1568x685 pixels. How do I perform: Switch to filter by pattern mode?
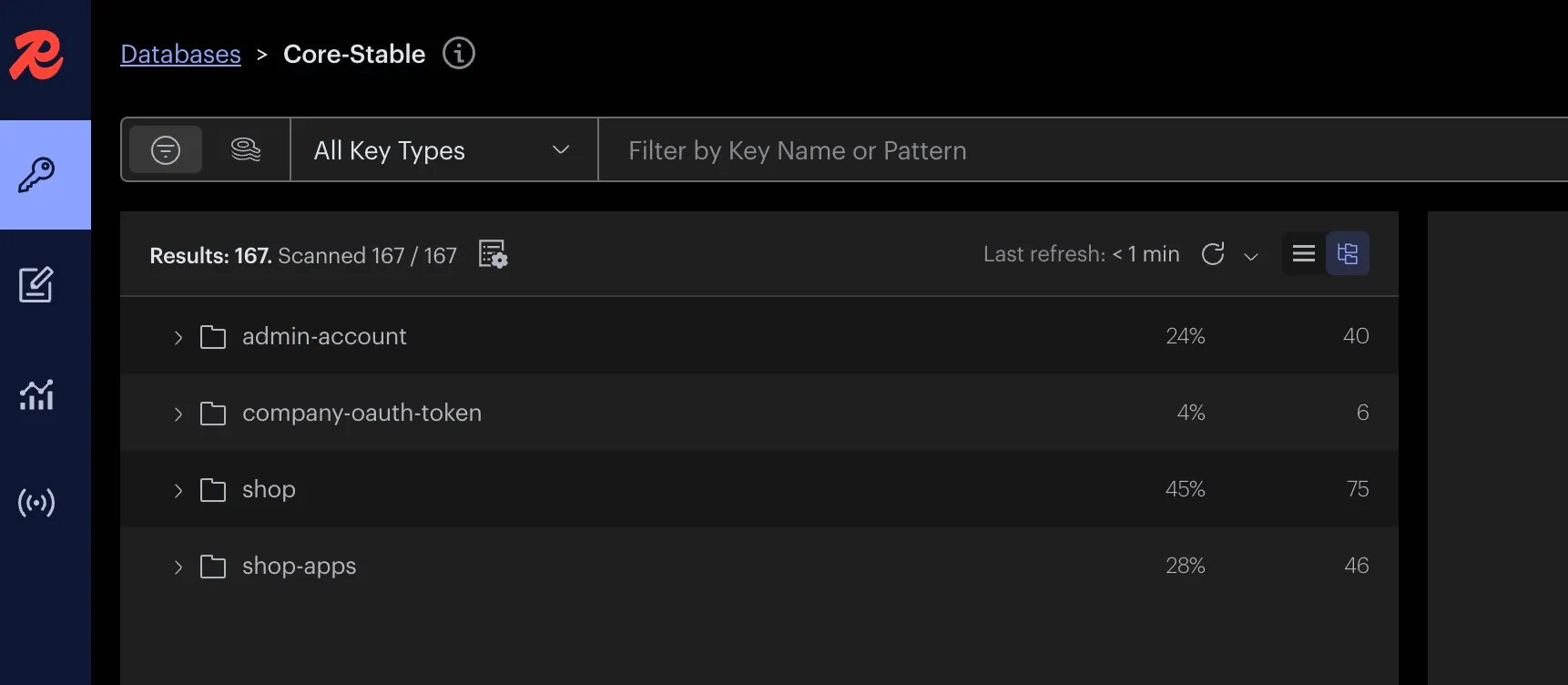[x=166, y=150]
